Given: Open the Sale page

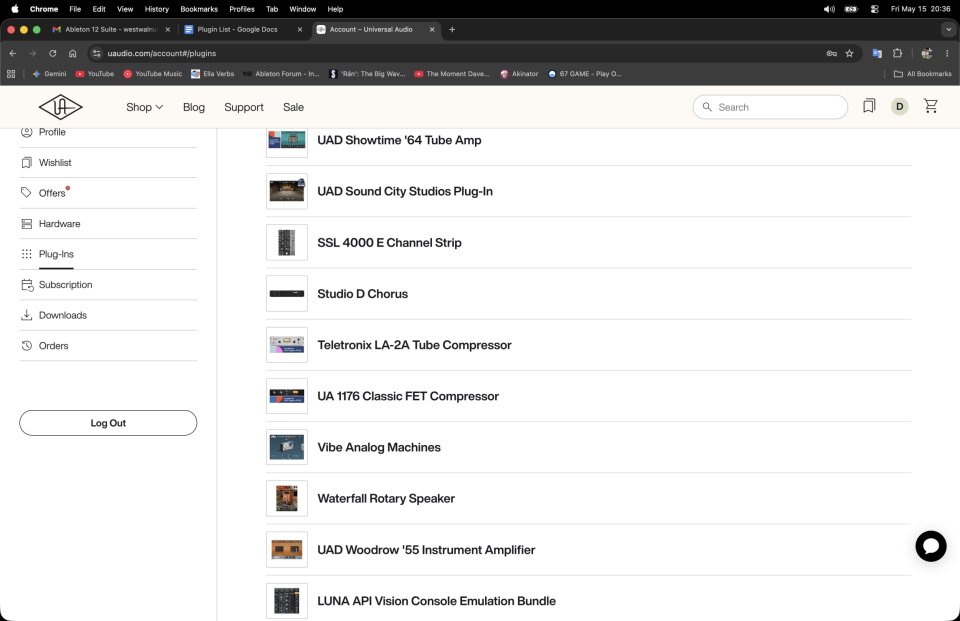Looking at the screenshot, I should [293, 107].
